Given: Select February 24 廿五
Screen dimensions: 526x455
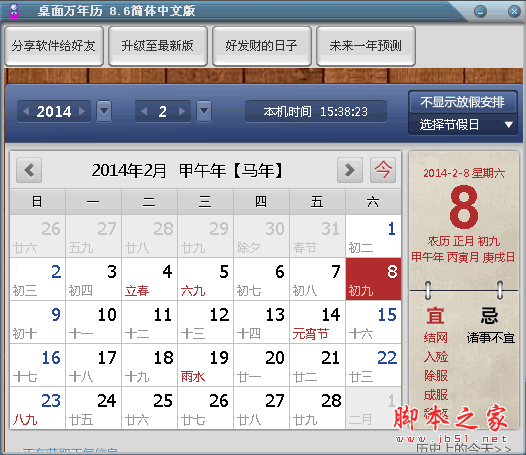Looking at the screenshot, I should click(94, 408).
